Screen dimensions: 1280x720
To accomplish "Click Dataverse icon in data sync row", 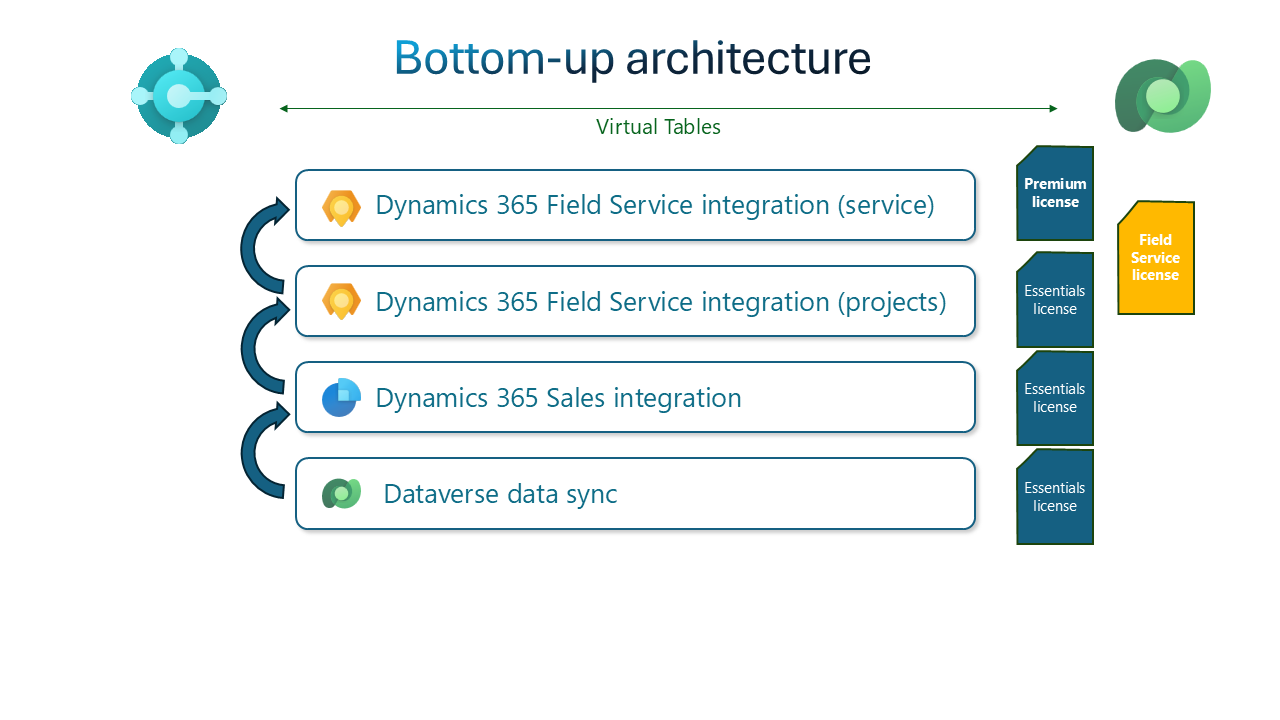I will pyautogui.click(x=341, y=494).
